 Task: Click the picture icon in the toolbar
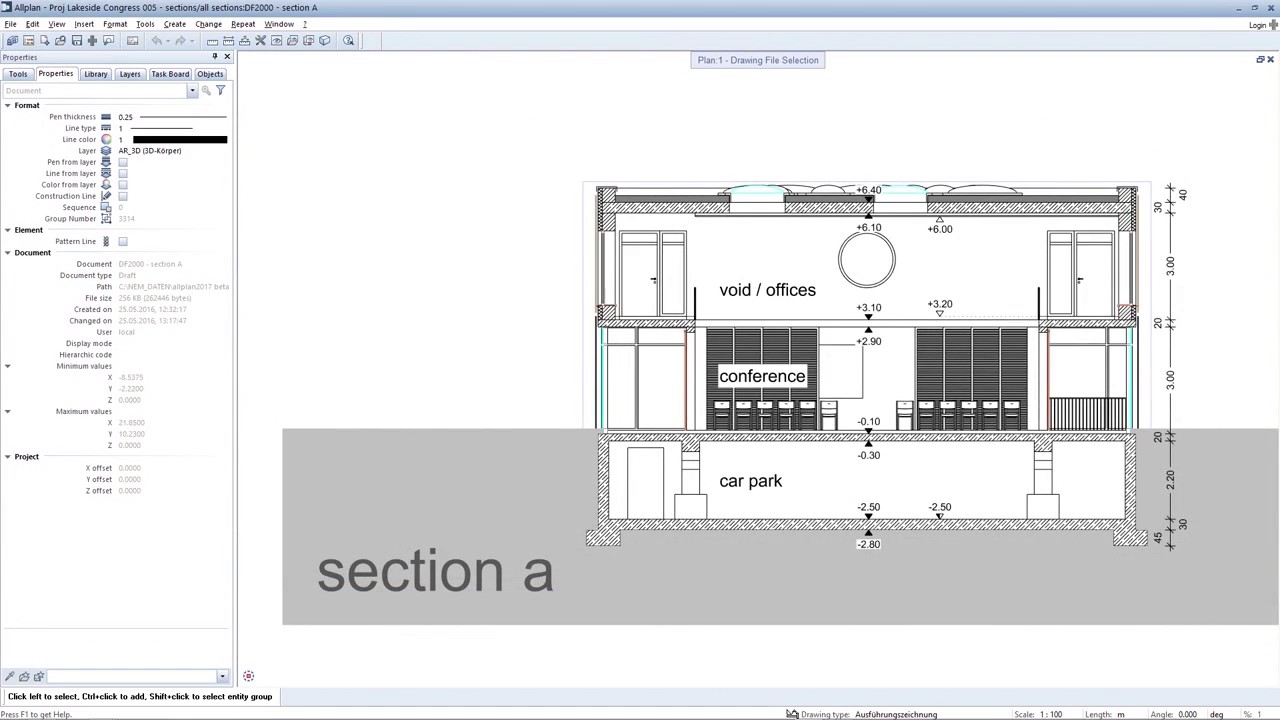point(132,41)
